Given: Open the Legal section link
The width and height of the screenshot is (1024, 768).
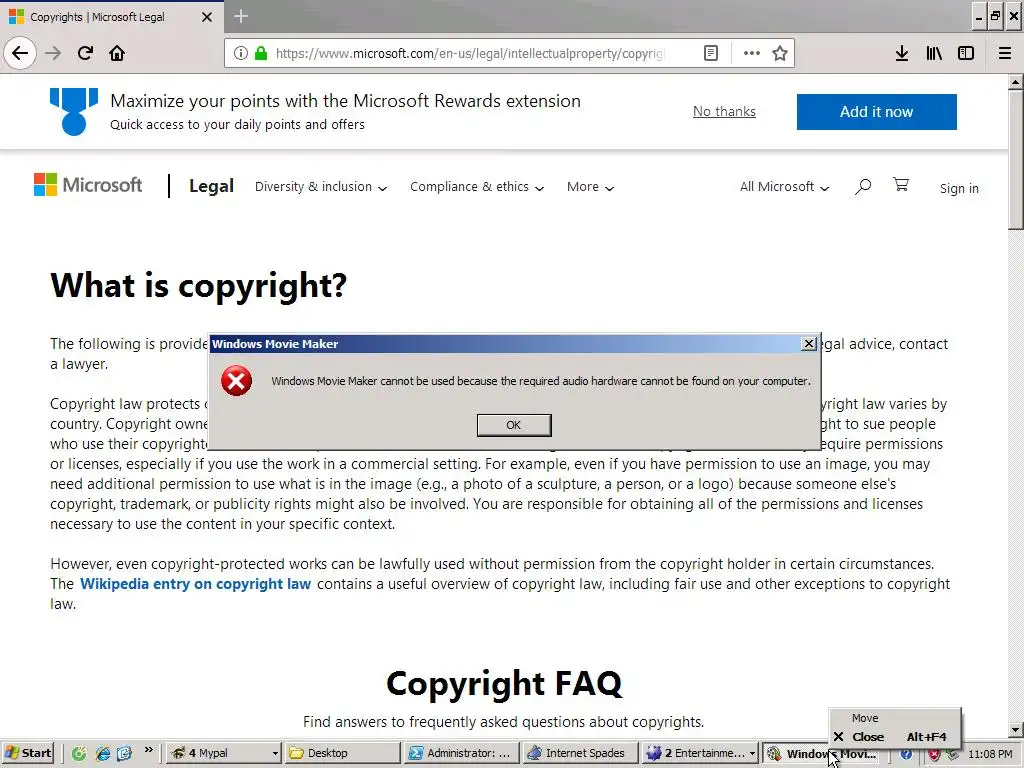Looking at the screenshot, I should [x=212, y=186].
